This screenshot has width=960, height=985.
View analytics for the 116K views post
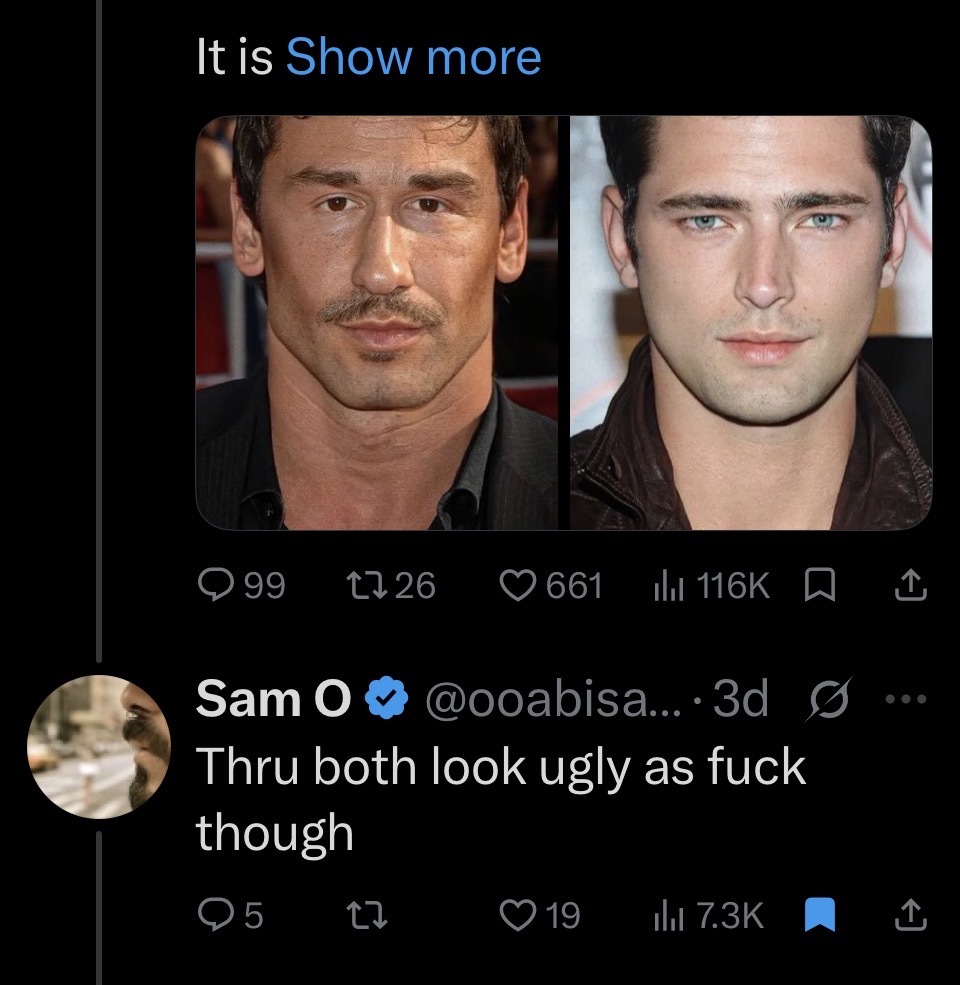660,585
